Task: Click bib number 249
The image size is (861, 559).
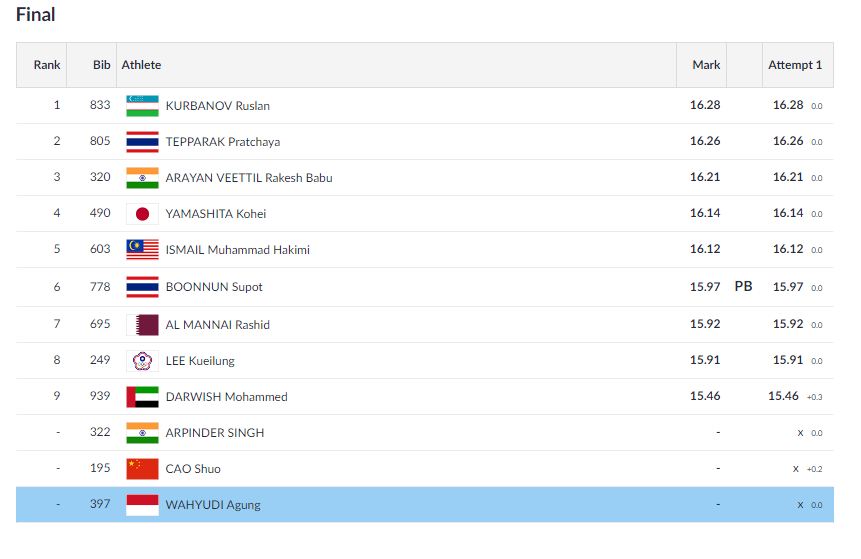Action: pyautogui.click(x=100, y=360)
